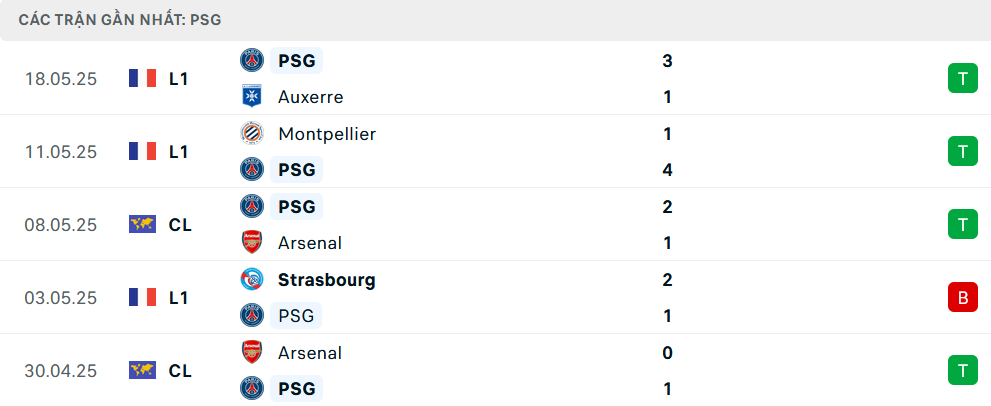This screenshot has height=406, width=991.
Task: Click green T badge for 30.04.25 match
Action: (963, 370)
